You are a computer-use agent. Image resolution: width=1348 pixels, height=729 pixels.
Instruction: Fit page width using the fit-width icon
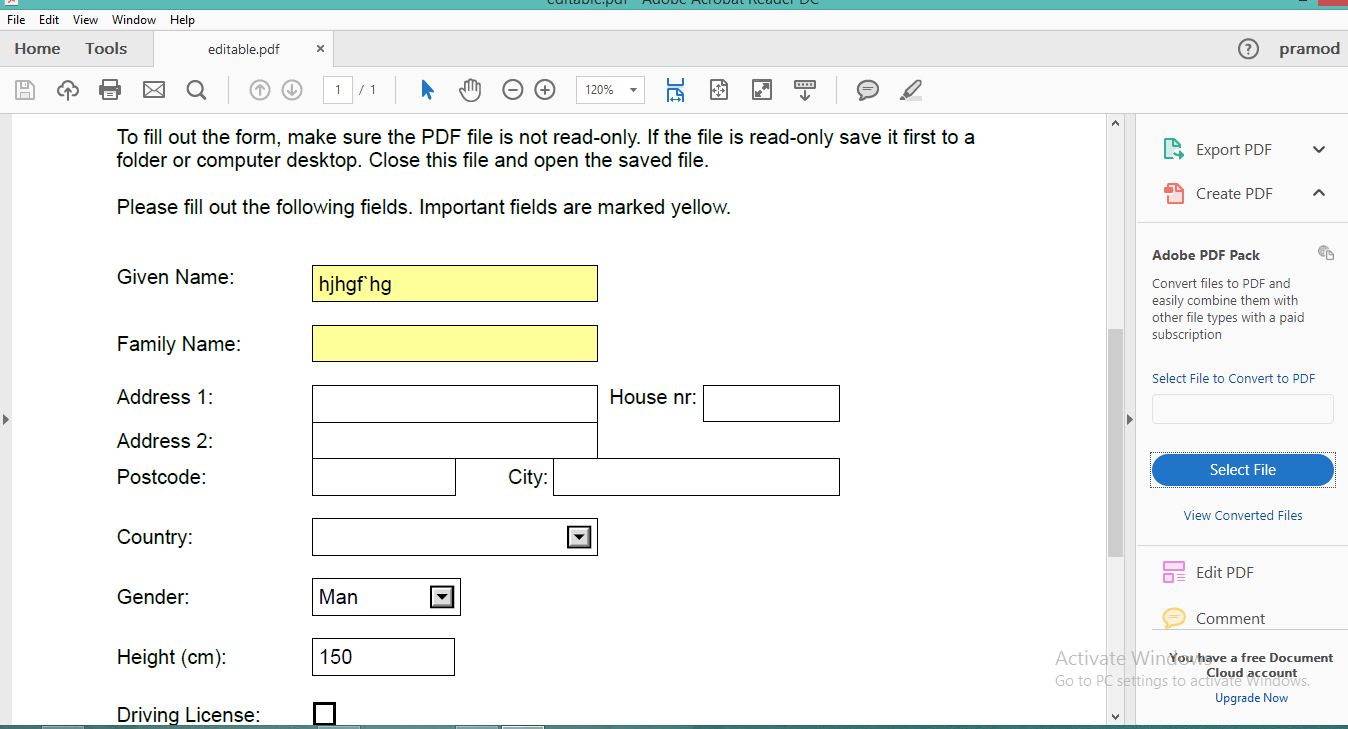coord(675,89)
